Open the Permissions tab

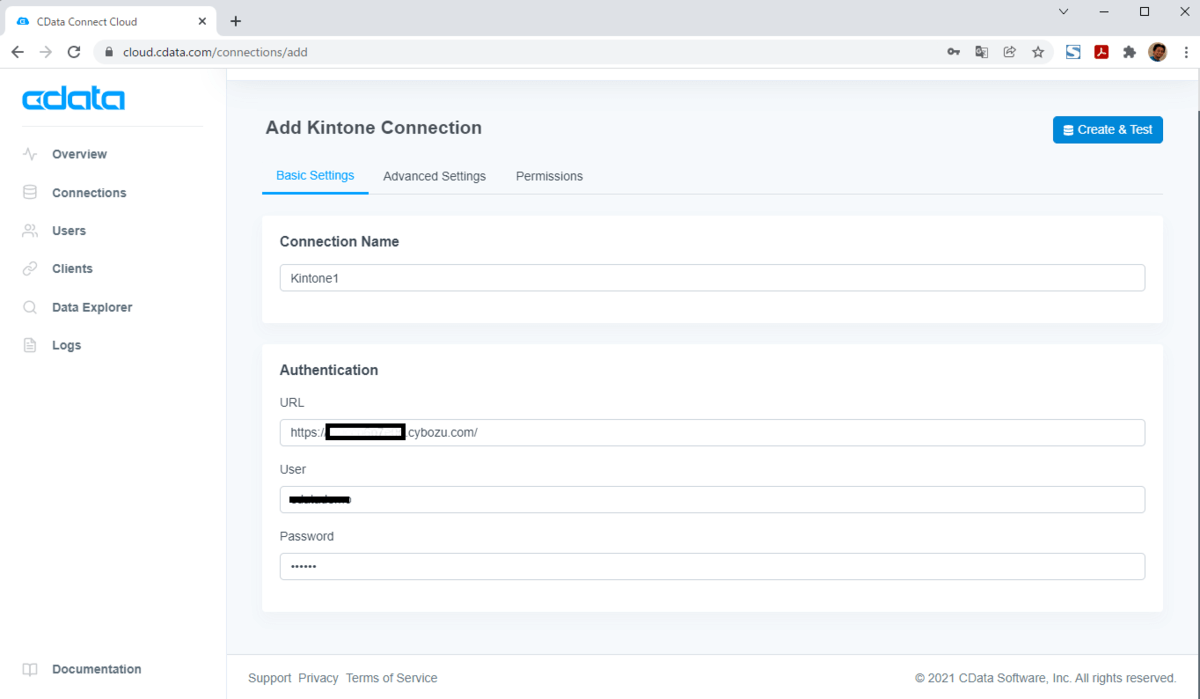point(549,176)
